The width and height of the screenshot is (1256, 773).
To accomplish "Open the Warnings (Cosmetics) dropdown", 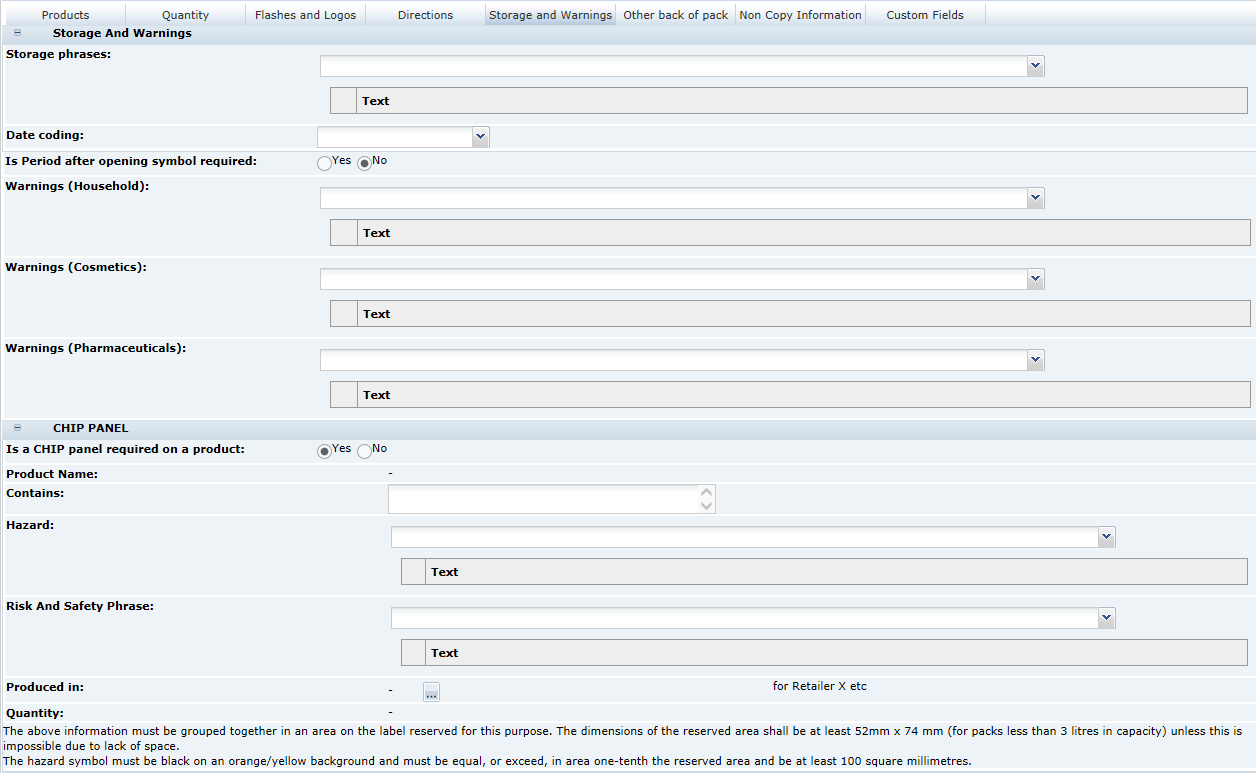I will [x=1036, y=279].
